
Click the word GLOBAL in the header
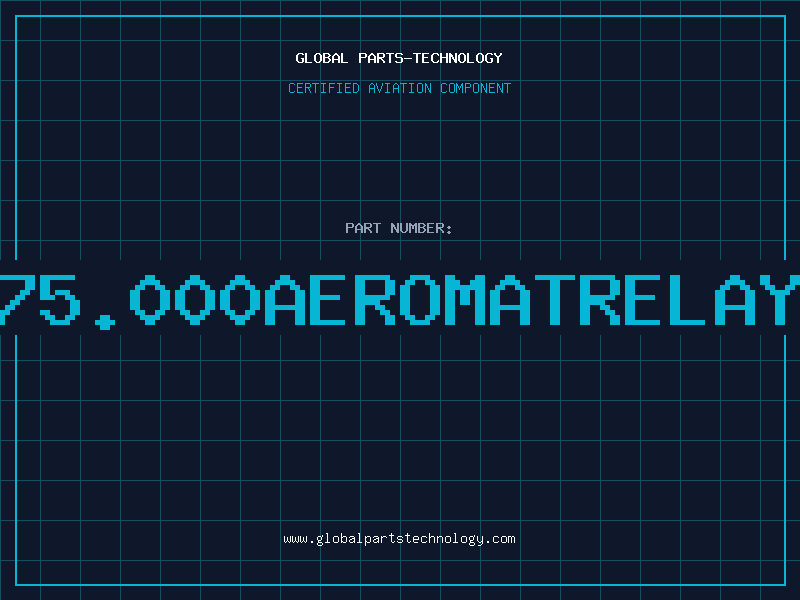tap(322, 58)
